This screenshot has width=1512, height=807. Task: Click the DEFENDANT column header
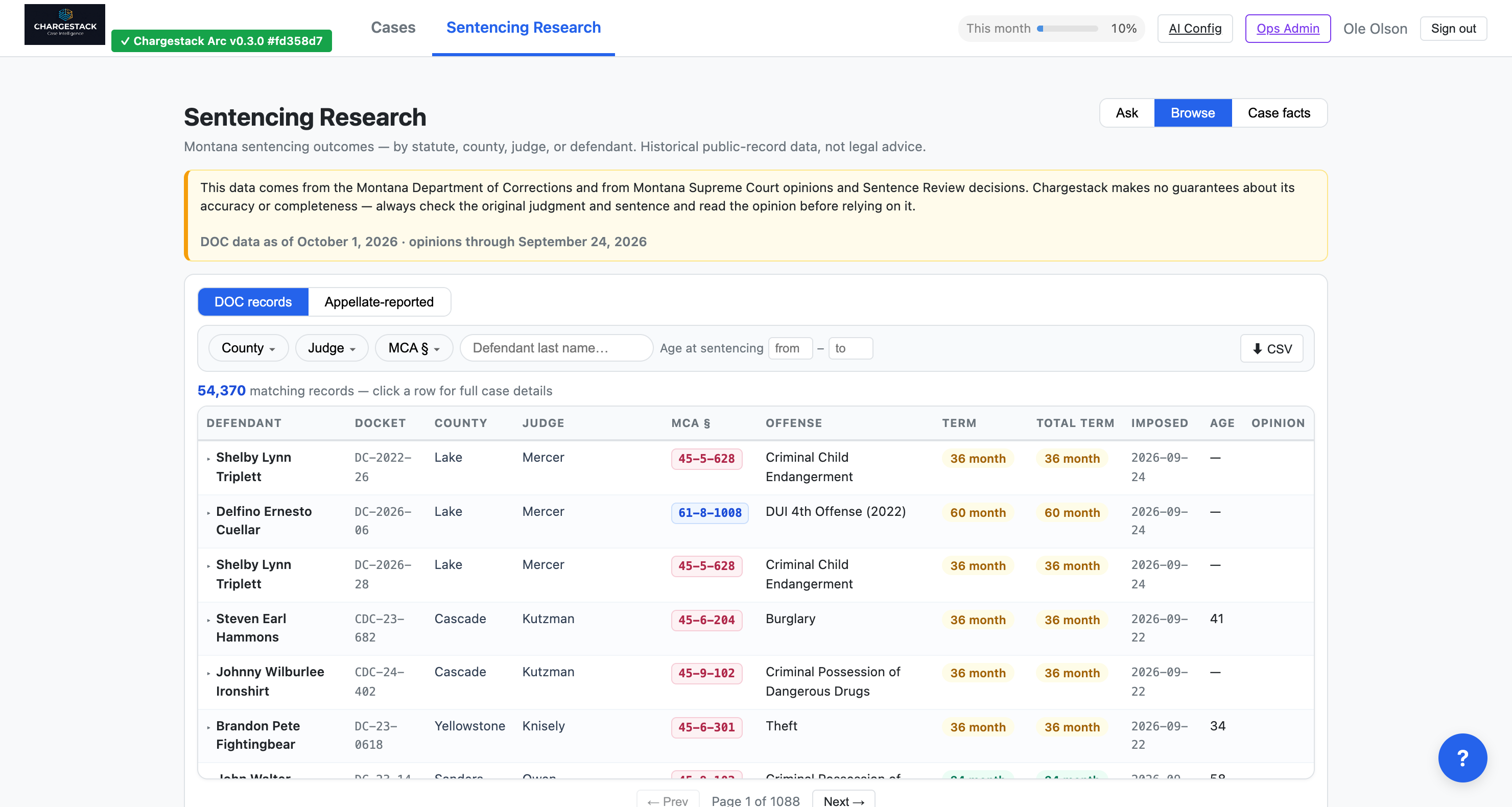[x=244, y=423]
